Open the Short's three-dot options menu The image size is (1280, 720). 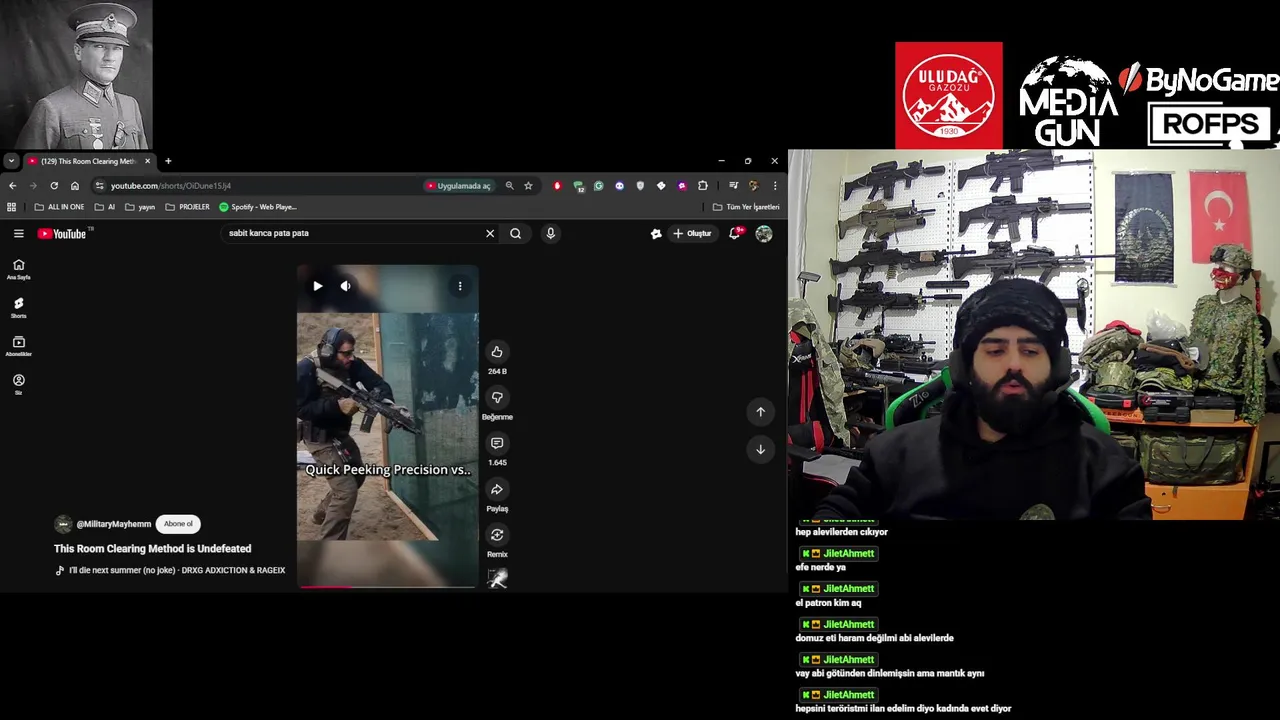click(460, 286)
